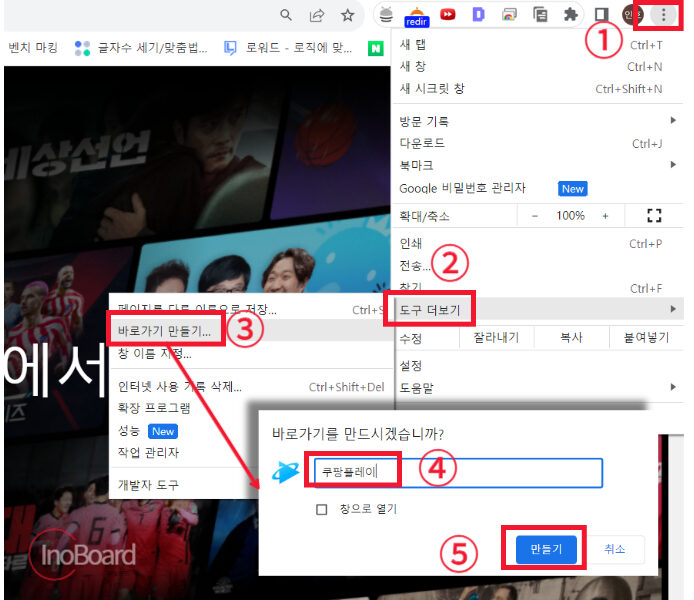The height and width of the screenshot is (600, 694).
Task: Open Google 비밀번호 관리자
Action: pos(538,188)
